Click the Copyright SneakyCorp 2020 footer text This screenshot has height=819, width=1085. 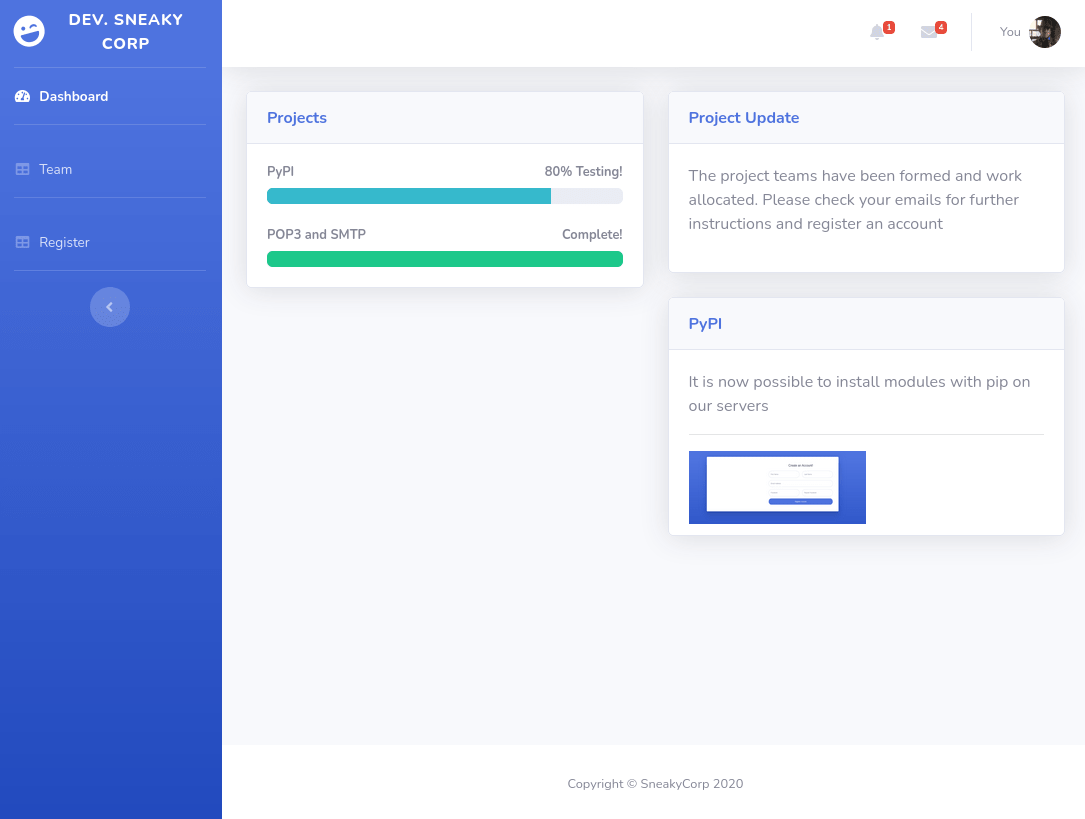tap(655, 784)
